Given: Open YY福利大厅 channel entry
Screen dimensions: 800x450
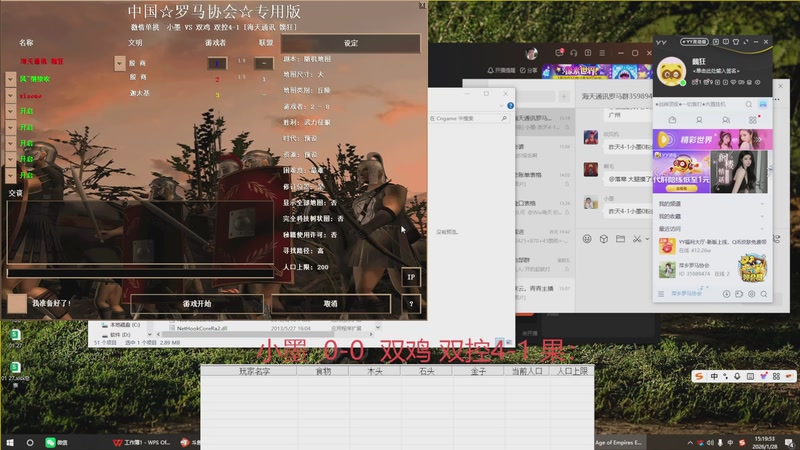Looking at the screenshot, I should click(712, 246).
